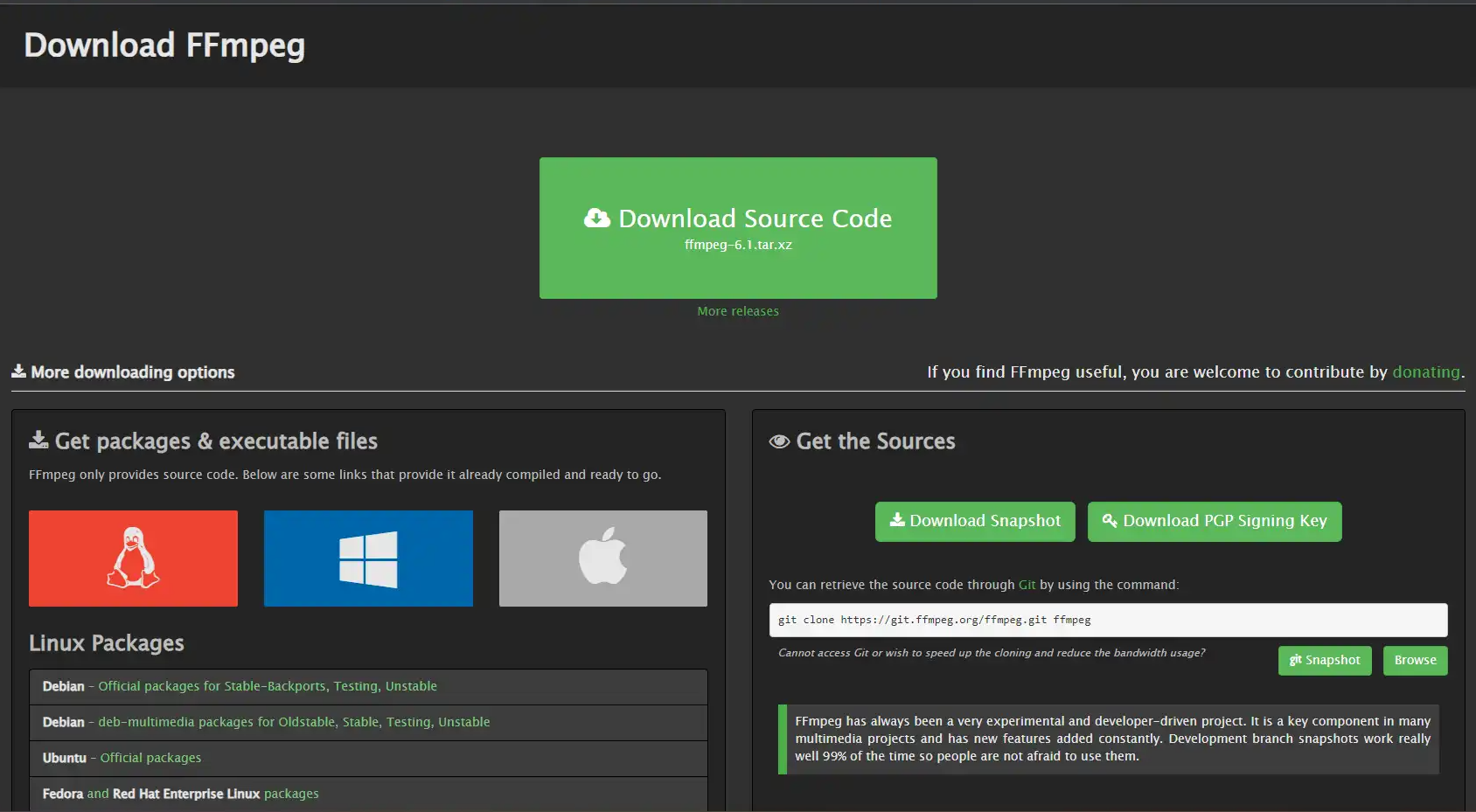Click the eye icon beside Get the Sources

pos(779,441)
